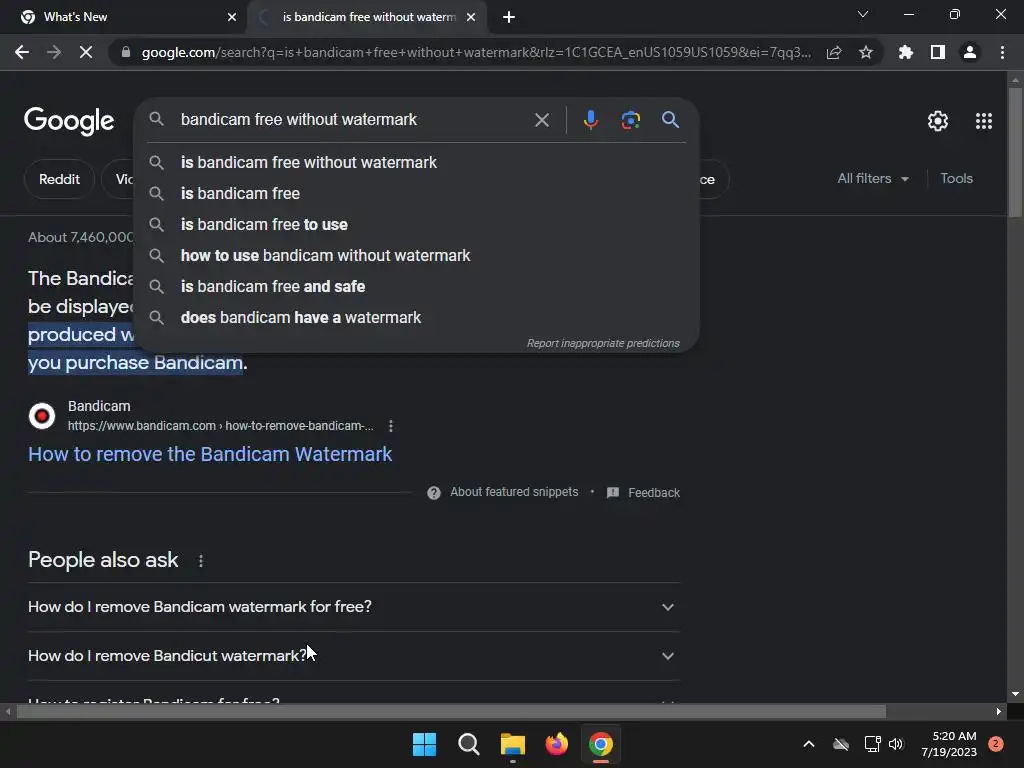Expand 'How do I remove Bandicam watermark for free?'

(353, 607)
